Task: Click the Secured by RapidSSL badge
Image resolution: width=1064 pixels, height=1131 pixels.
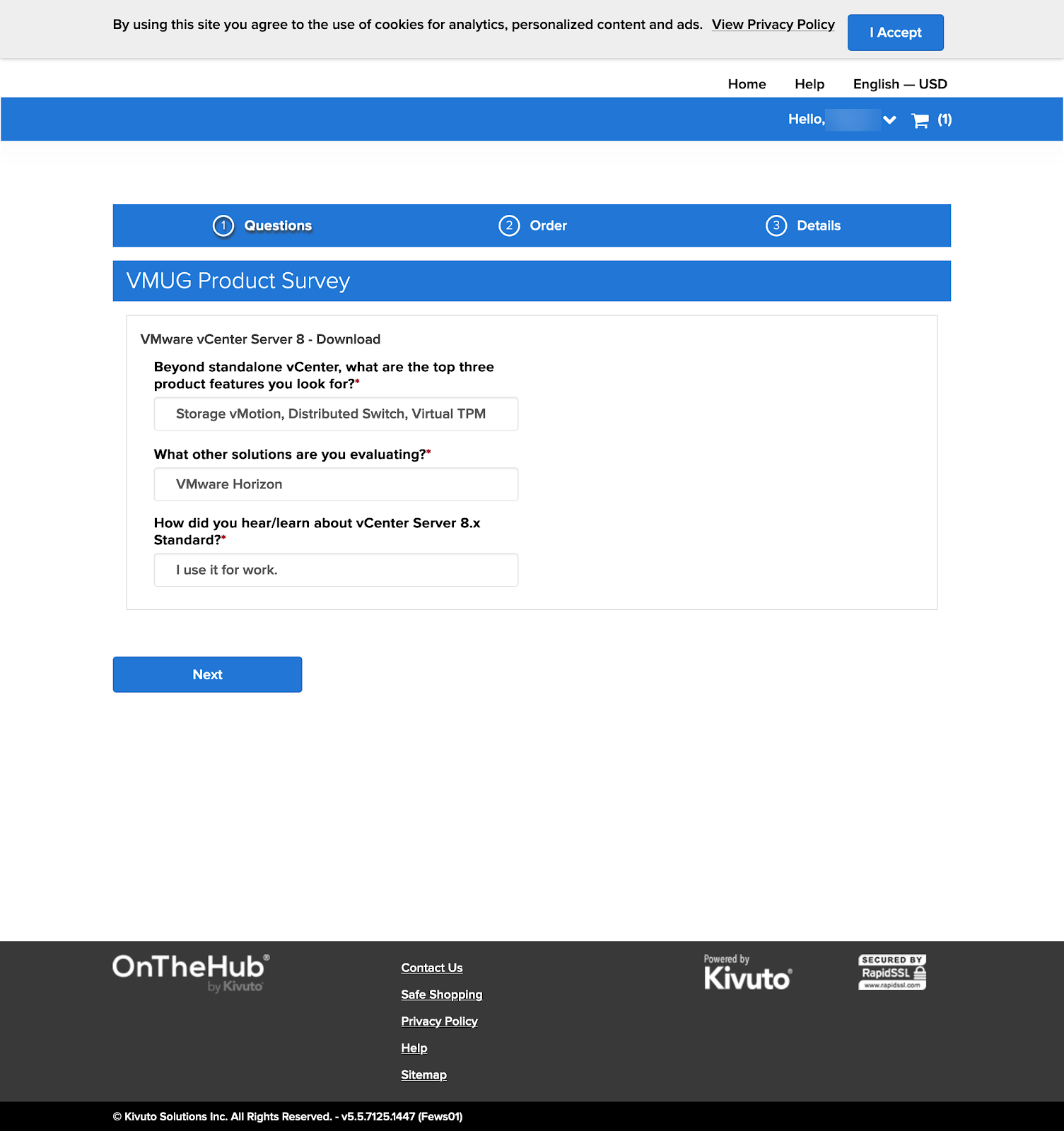Action: [x=892, y=973]
